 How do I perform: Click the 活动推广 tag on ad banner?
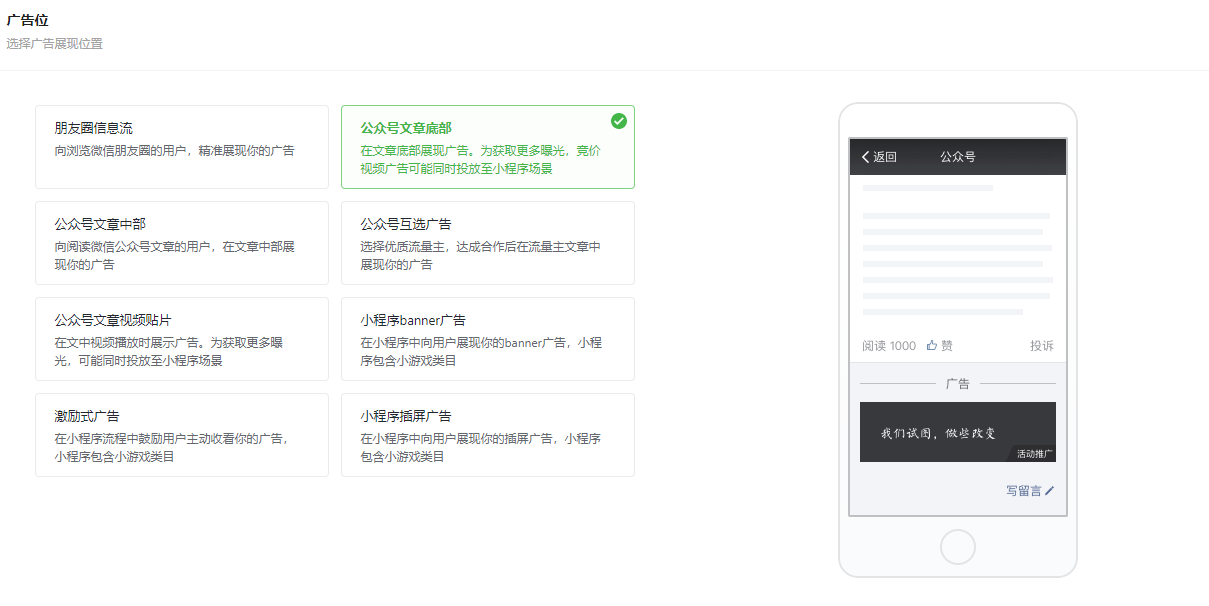(1034, 454)
